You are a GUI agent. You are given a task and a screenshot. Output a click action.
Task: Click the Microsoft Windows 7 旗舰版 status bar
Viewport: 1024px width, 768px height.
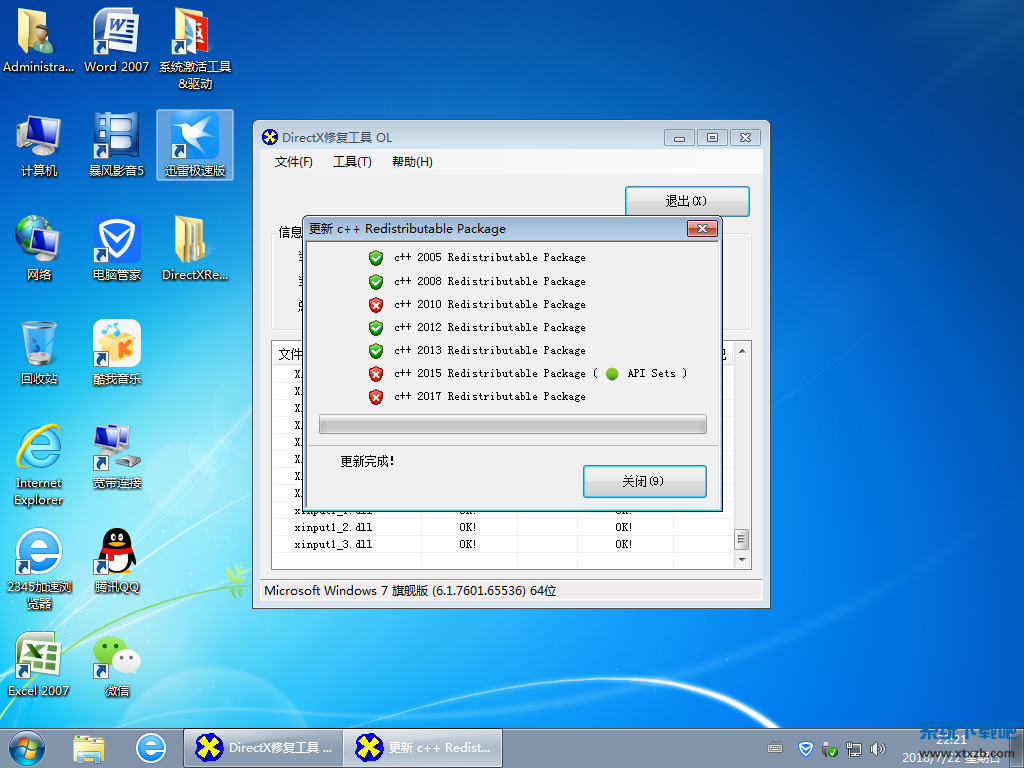(x=511, y=590)
